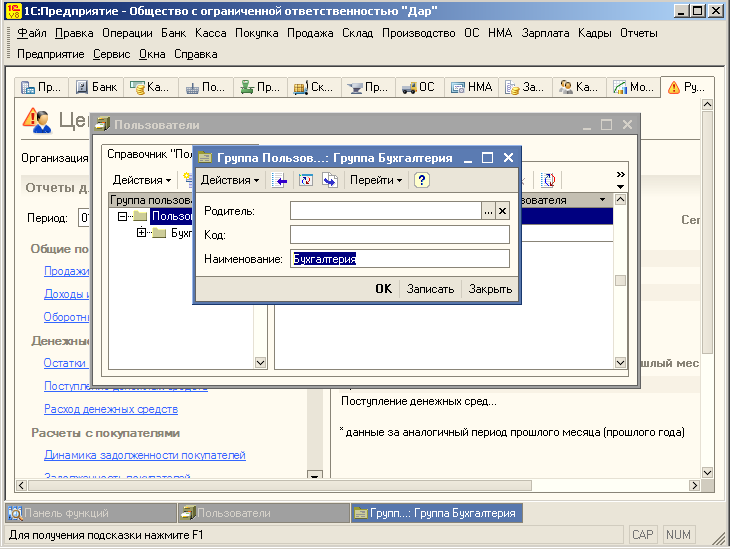The width and height of the screenshot is (730, 549).
Task: Click Записать to save the group
Action: [x=430, y=289]
